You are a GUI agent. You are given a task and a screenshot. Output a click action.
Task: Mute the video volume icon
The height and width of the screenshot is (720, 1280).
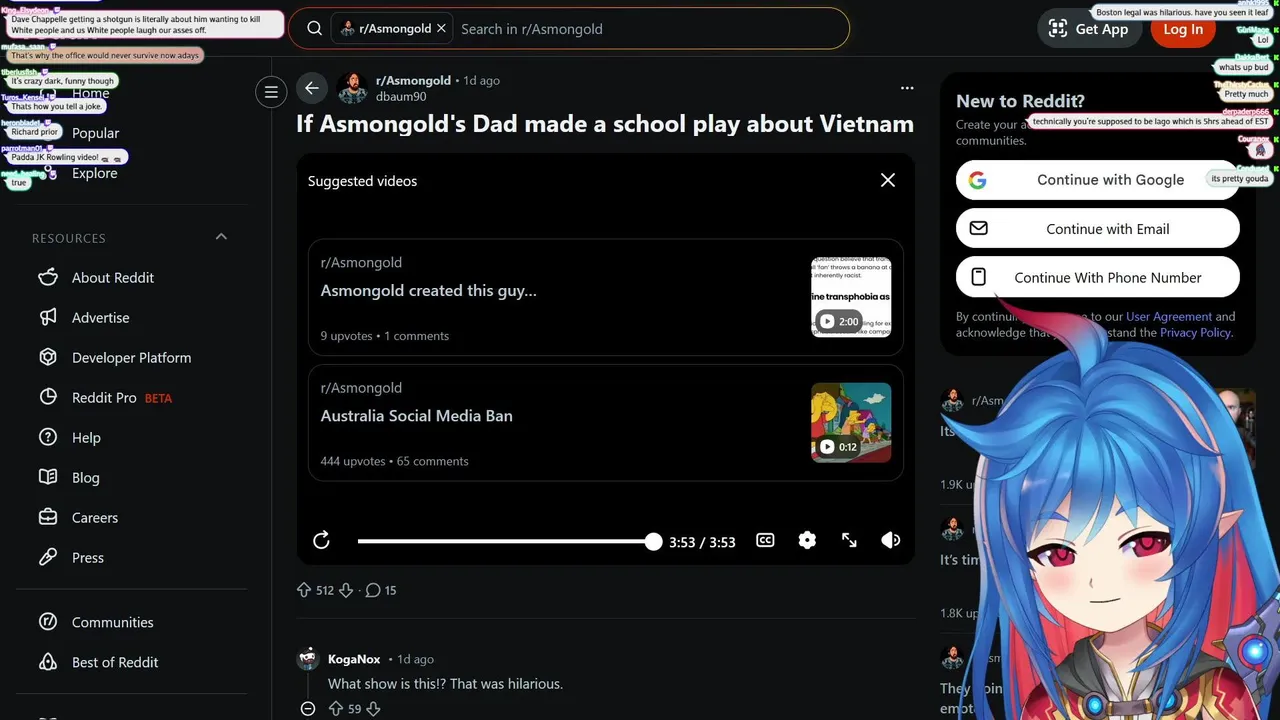pos(890,540)
